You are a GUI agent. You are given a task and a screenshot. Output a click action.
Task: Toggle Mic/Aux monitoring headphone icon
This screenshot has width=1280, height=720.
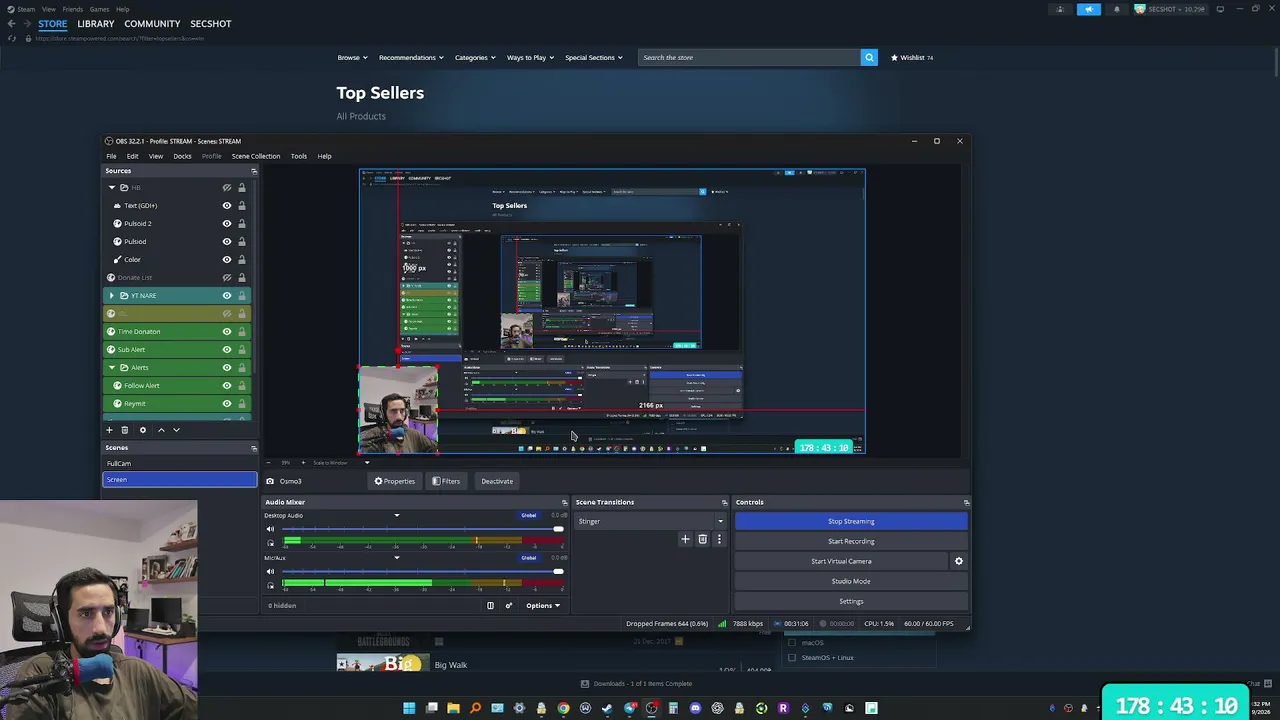tap(270, 585)
